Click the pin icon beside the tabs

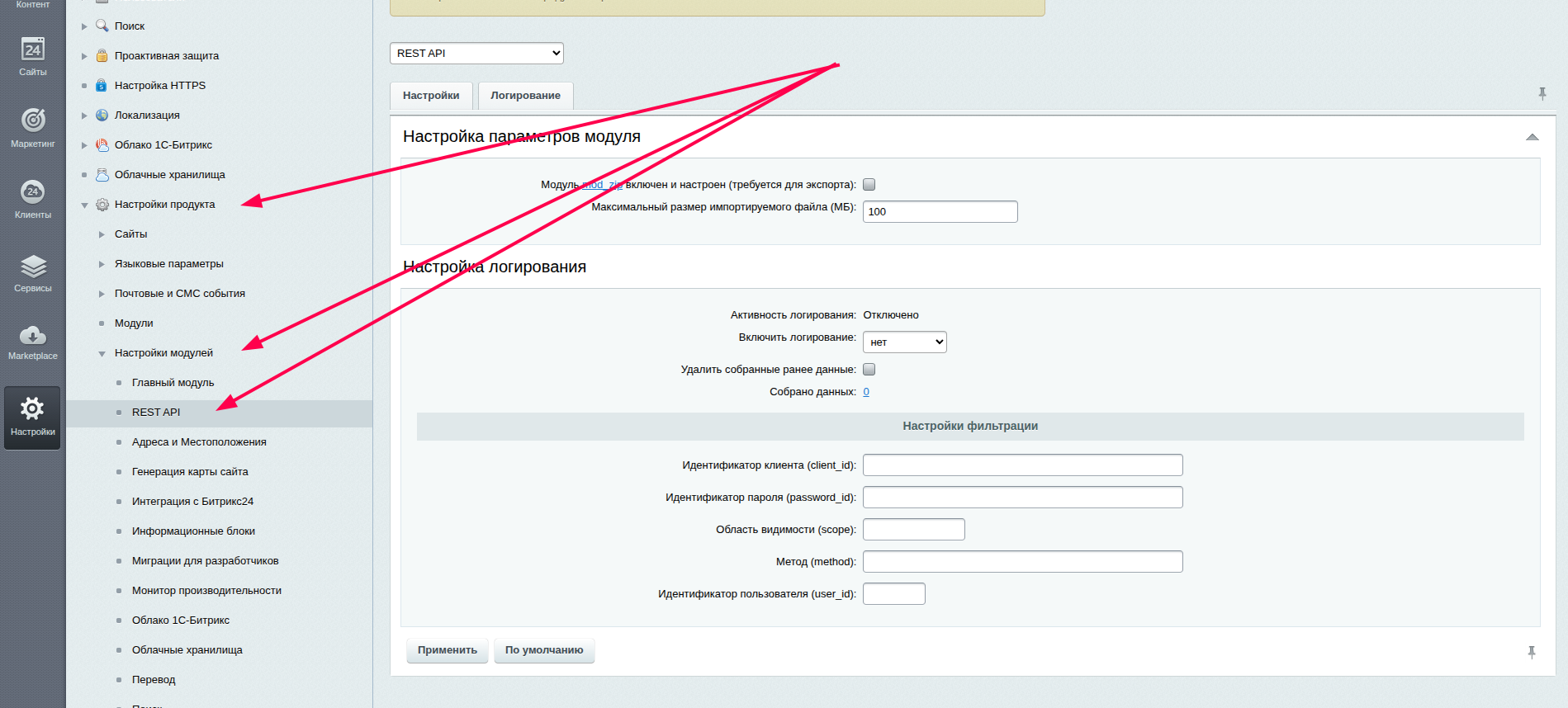point(1542,94)
